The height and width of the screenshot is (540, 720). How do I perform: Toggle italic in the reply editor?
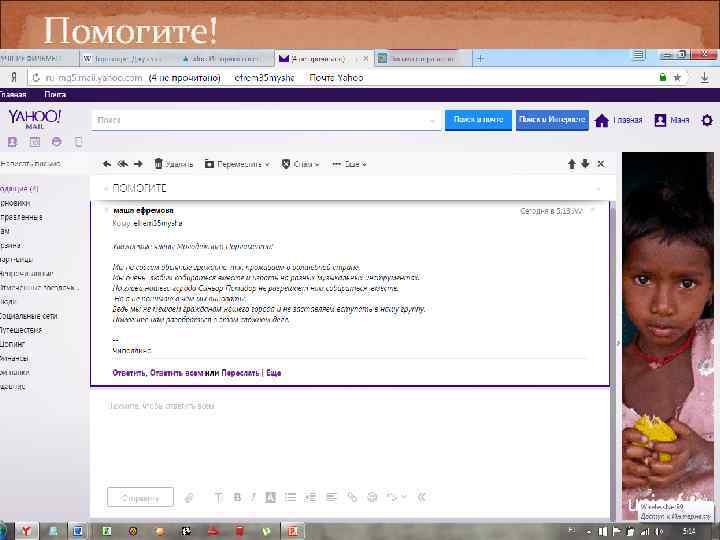[253, 497]
